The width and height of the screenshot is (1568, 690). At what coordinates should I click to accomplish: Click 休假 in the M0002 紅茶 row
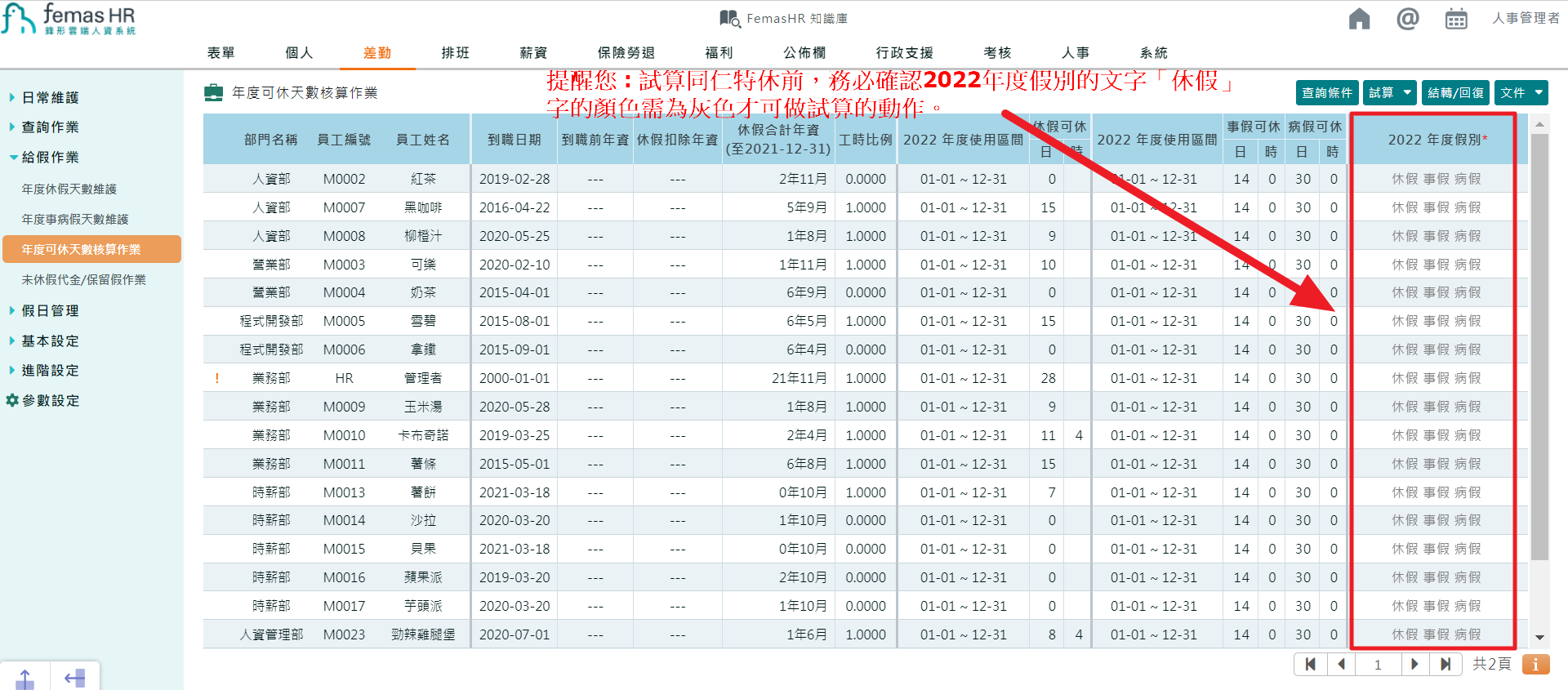1405,179
